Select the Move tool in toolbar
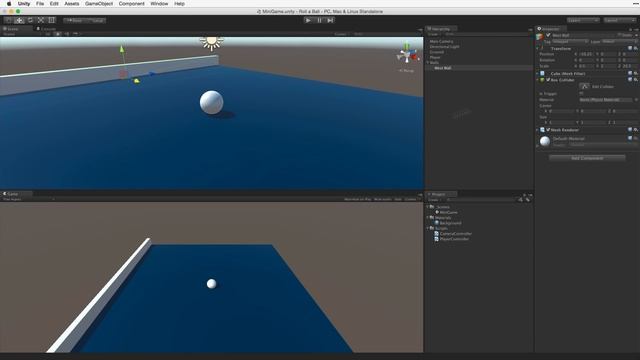640x360 pixels. (x=19, y=20)
